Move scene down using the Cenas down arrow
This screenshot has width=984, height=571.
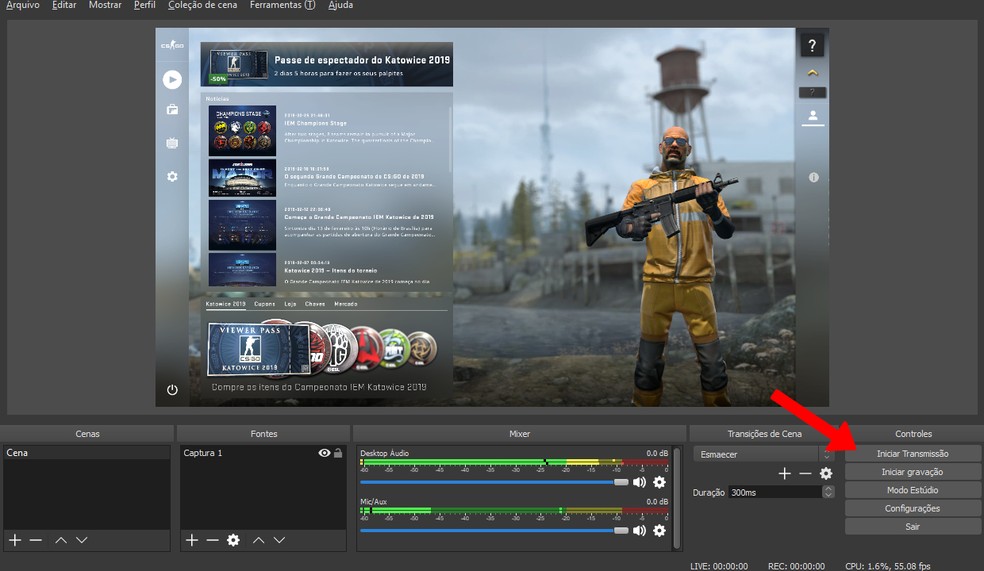pos(82,540)
